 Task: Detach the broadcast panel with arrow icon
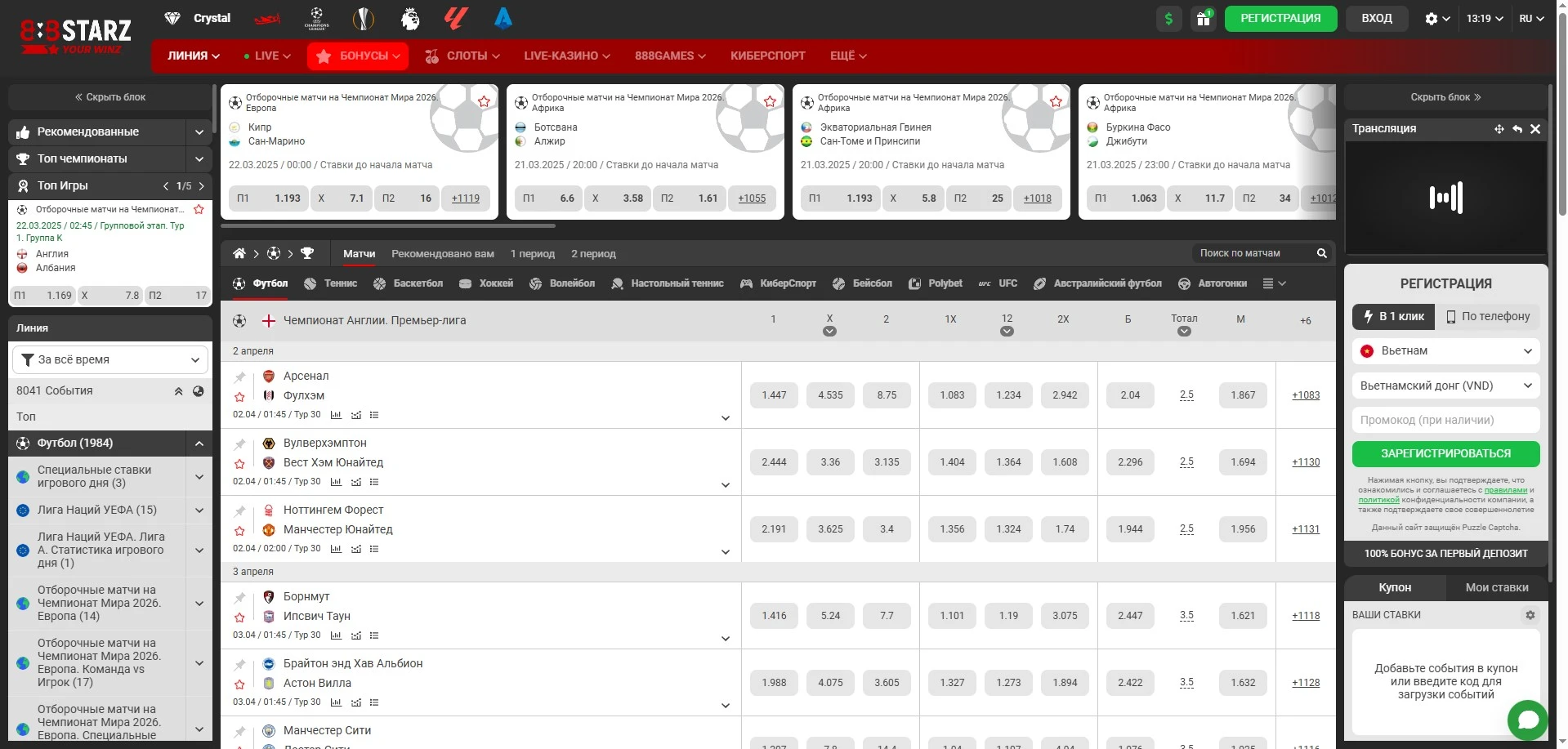1517,129
